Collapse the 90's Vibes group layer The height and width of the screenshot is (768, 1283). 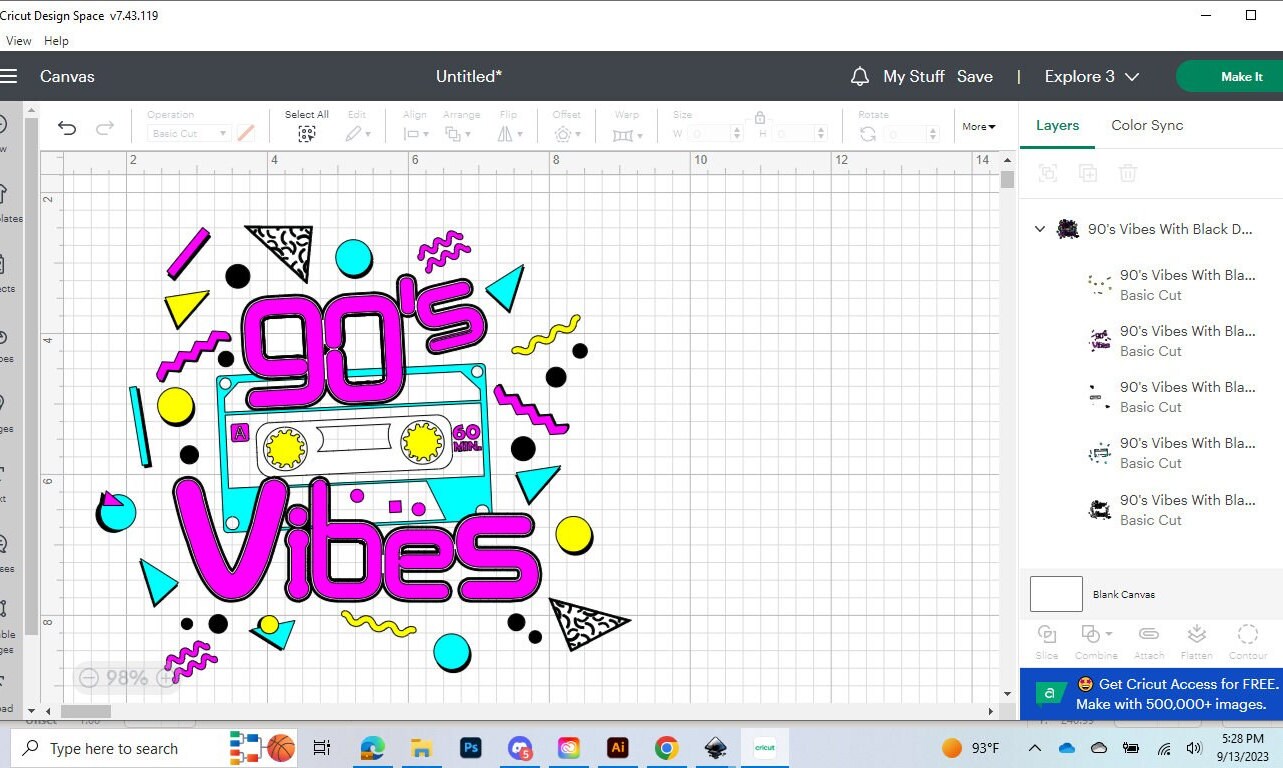tap(1039, 229)
